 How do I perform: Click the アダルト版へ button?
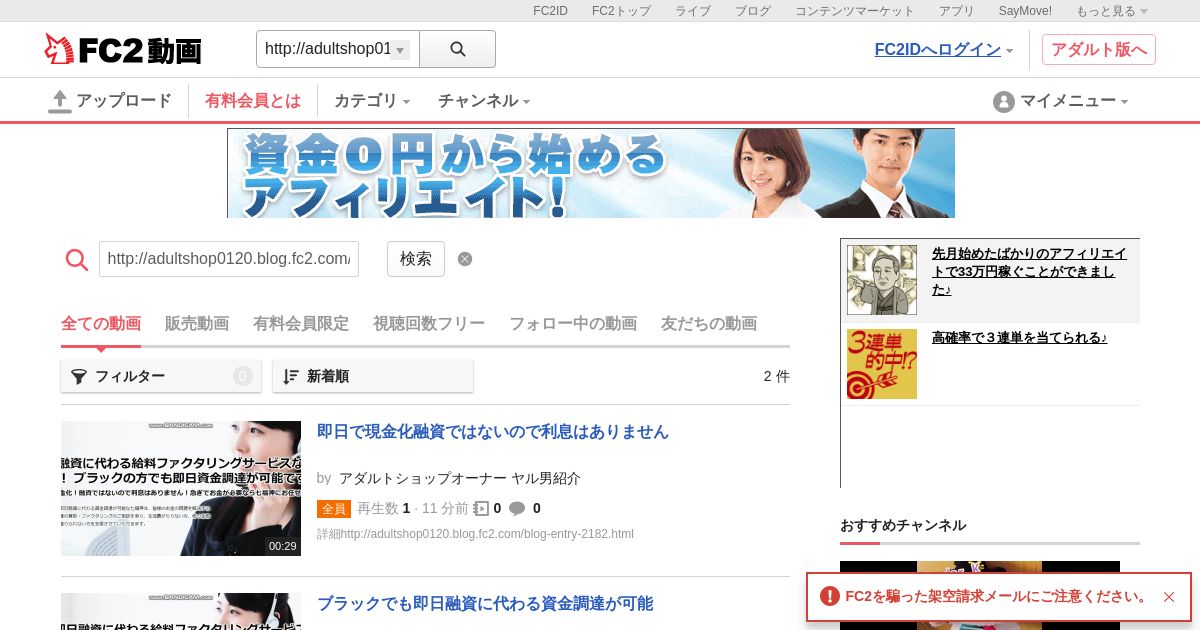1099,49
